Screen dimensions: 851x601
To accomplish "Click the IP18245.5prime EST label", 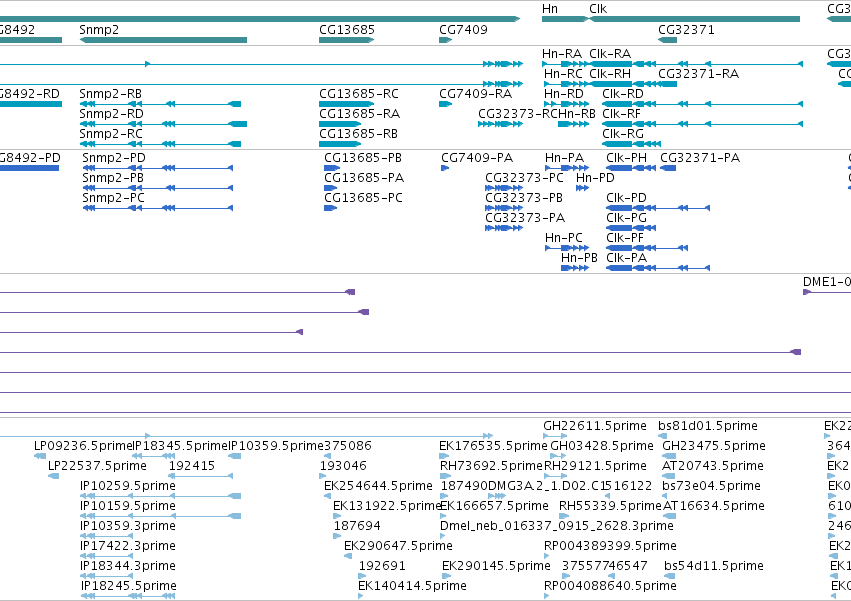I will [x=129, y=586].
